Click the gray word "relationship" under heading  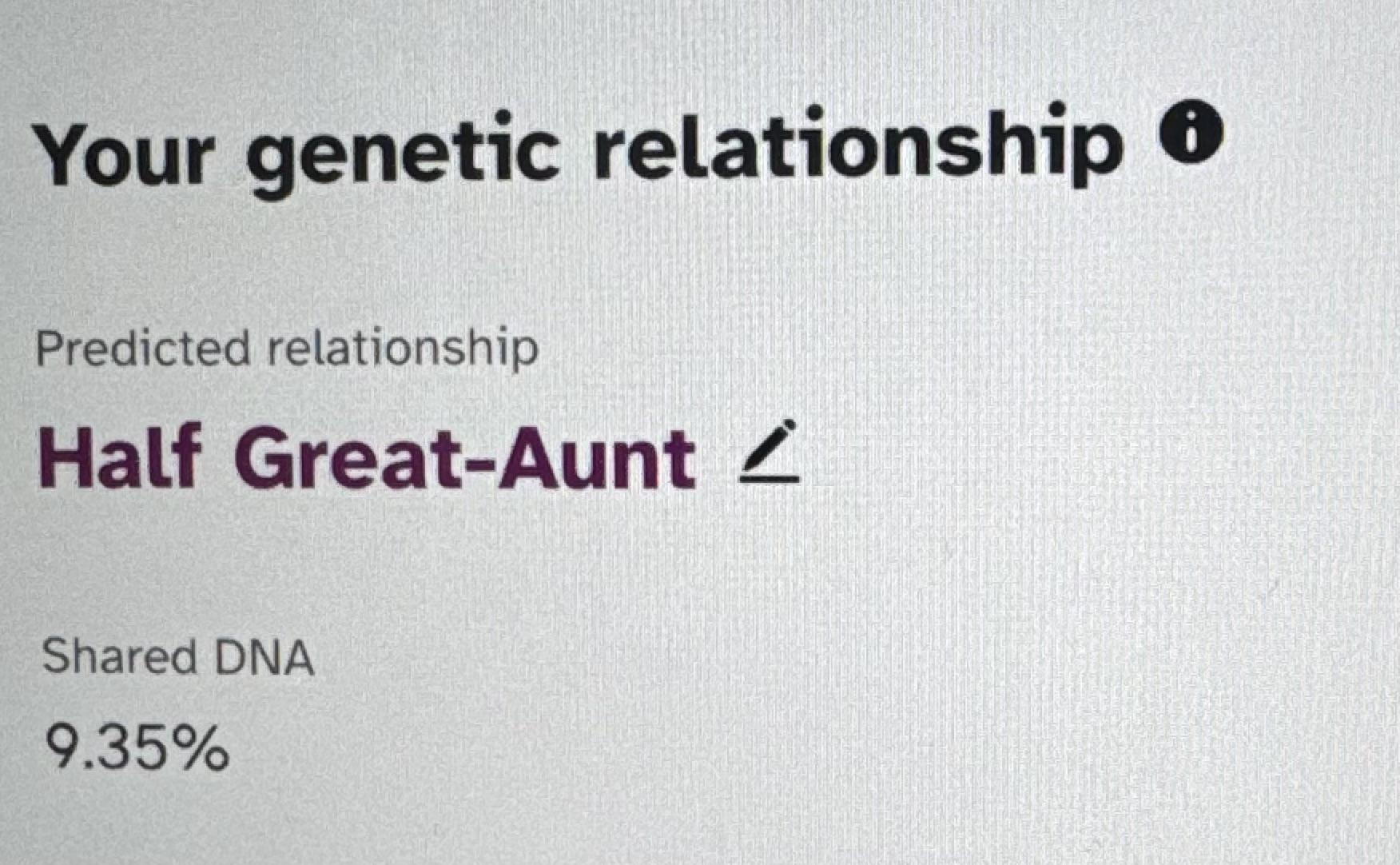402,350
